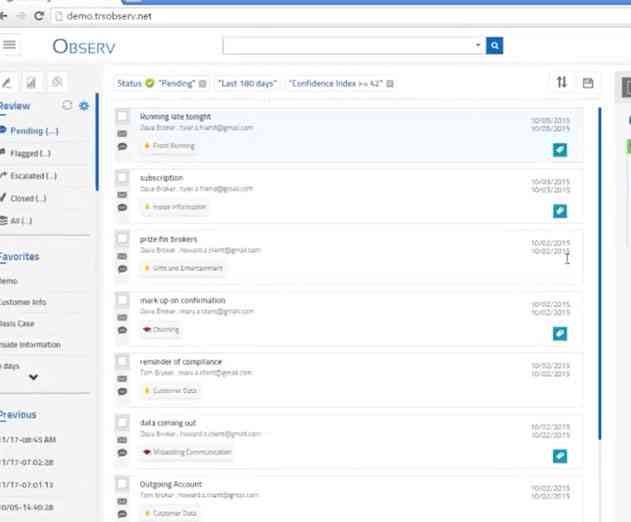
Task: Remove the Confidence Index filter
Action: tap(390, 84)
